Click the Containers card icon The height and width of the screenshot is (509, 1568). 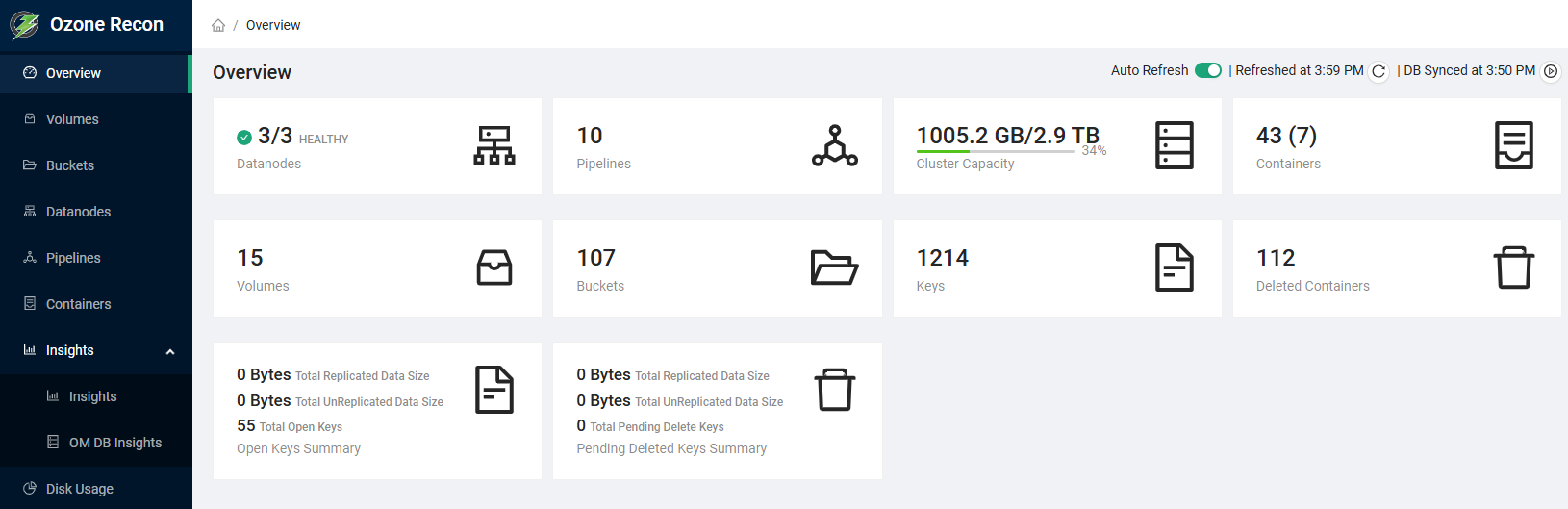[x=1514, y=145]
